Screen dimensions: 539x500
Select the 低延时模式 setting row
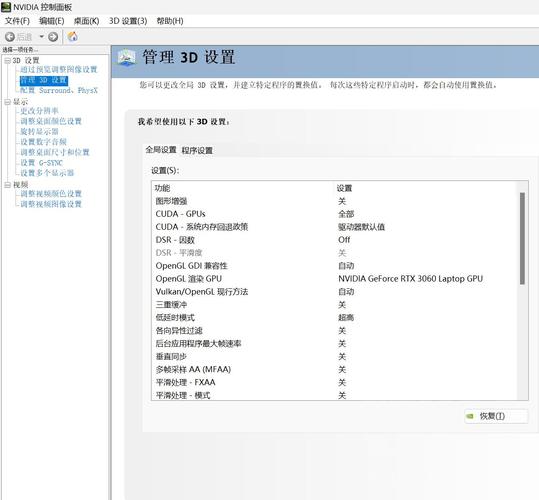pyautogui.click(x=333, y=318)
